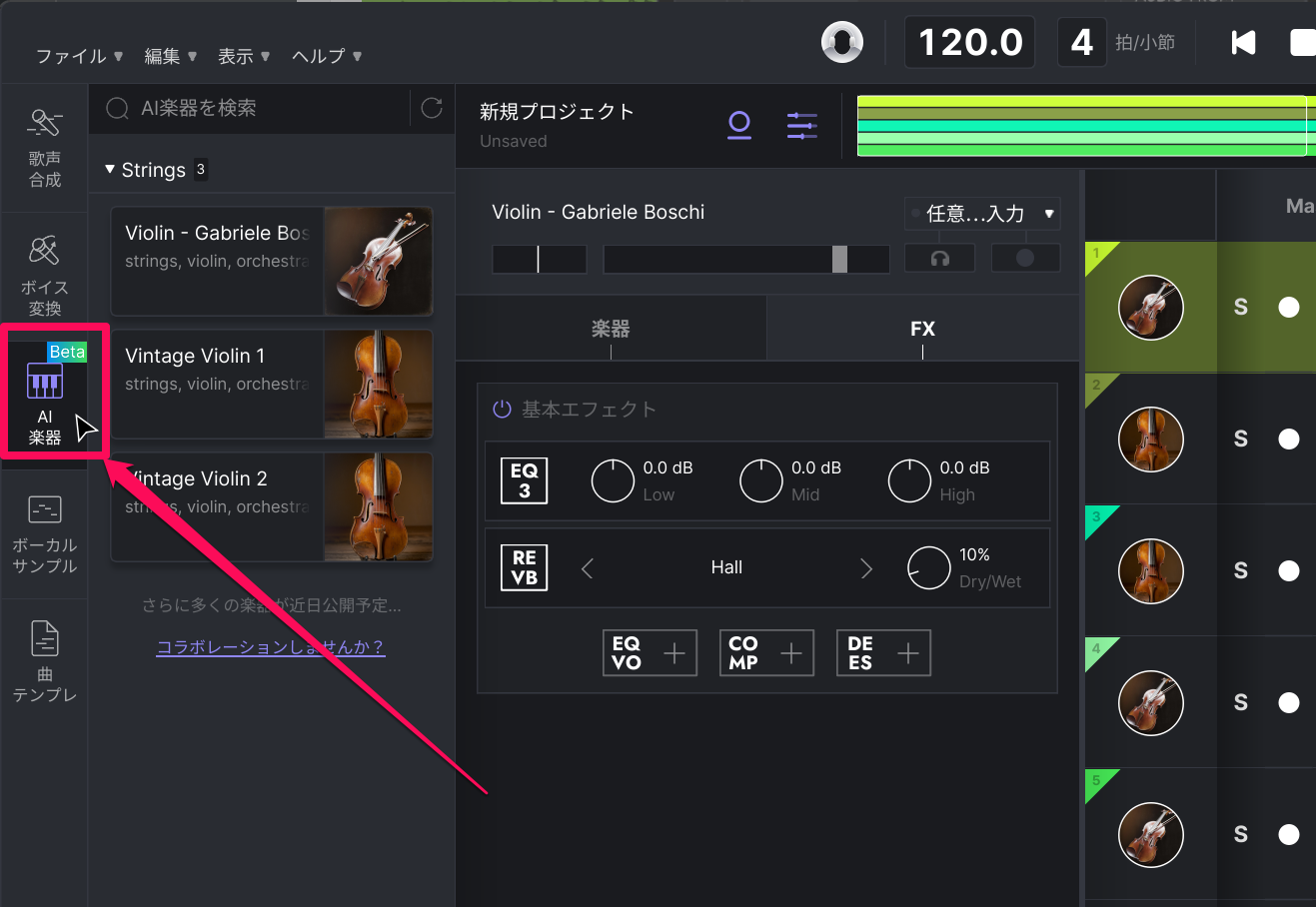1316x907 pixels.
Task: Click the track volume slider handle
Action: click(x=839, y=259)
